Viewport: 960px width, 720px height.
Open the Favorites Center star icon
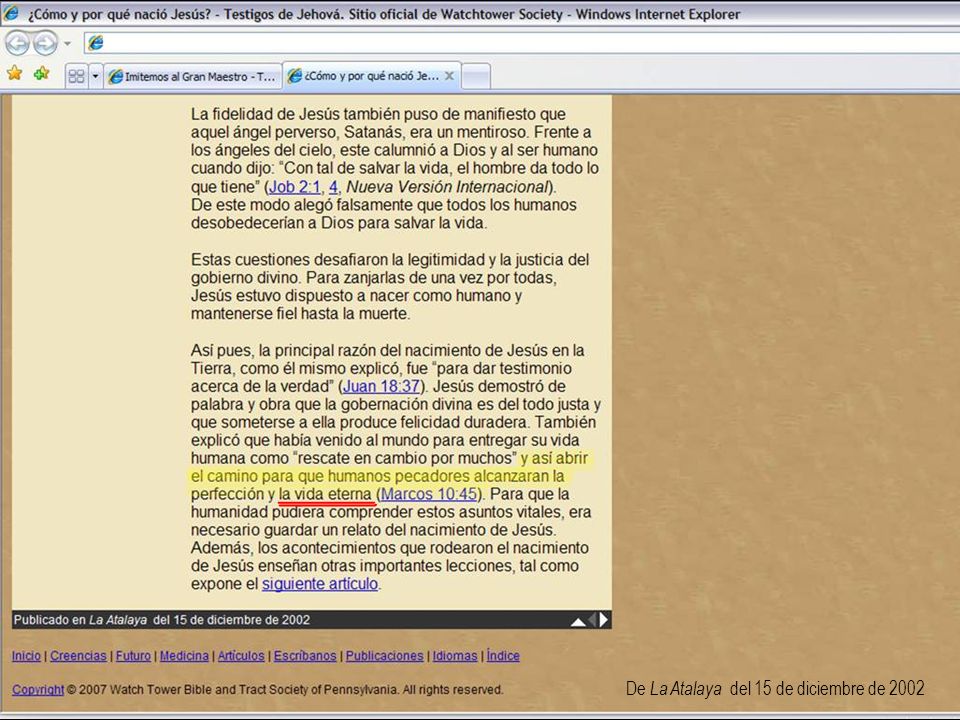[x=15, y=73]
